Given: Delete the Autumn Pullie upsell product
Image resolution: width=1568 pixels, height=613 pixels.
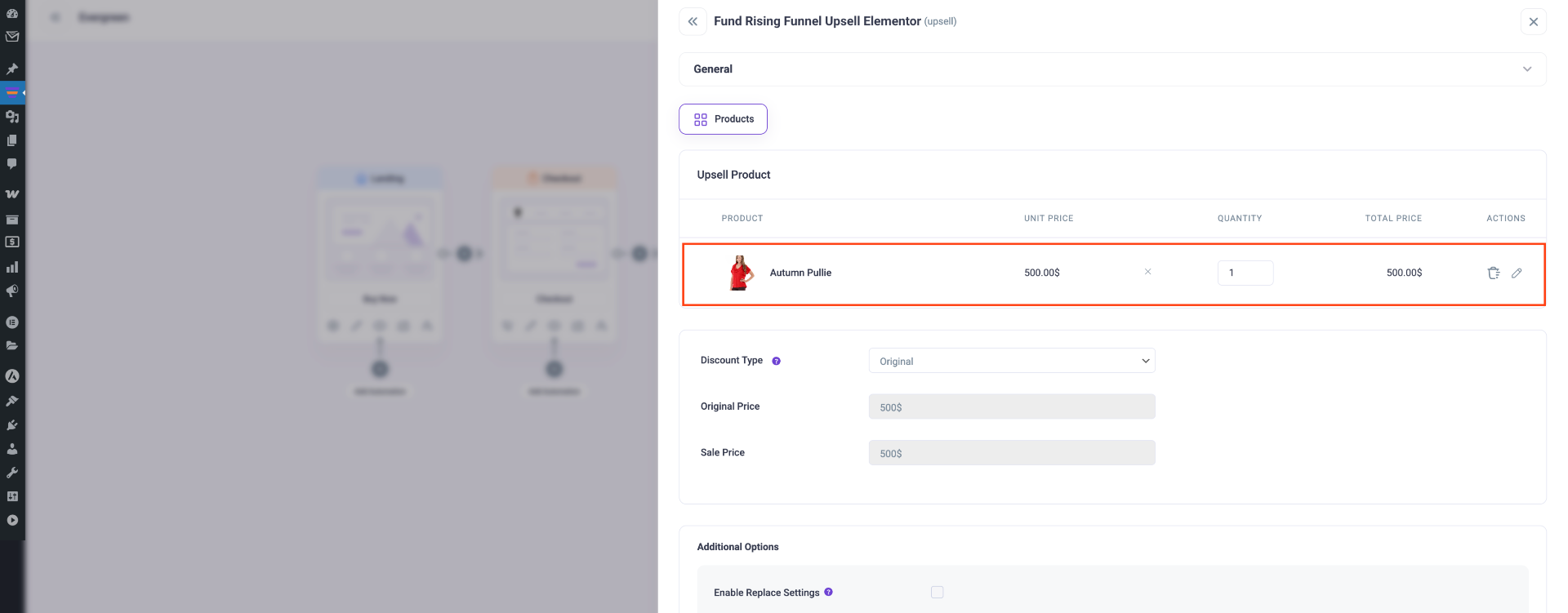Looking at the screenshot, I should 1494,273.
